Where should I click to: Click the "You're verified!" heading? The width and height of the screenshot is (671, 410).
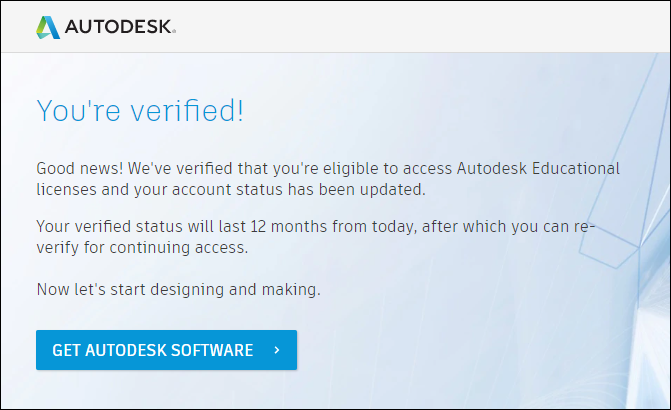[x=140, y=110]
